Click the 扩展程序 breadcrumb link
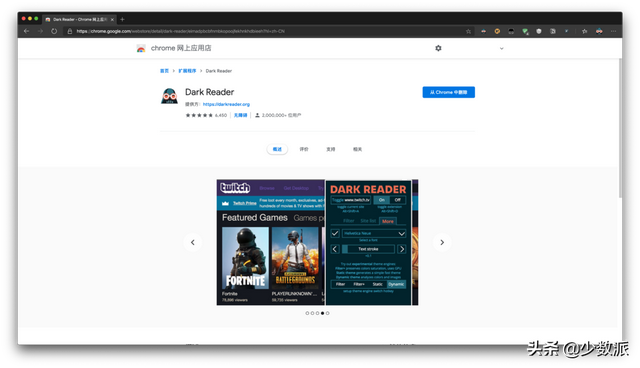 click(x=187, y=71)
